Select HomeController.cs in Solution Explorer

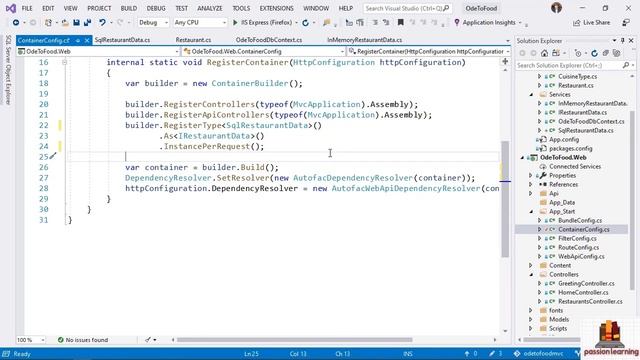tap(583, 292)
